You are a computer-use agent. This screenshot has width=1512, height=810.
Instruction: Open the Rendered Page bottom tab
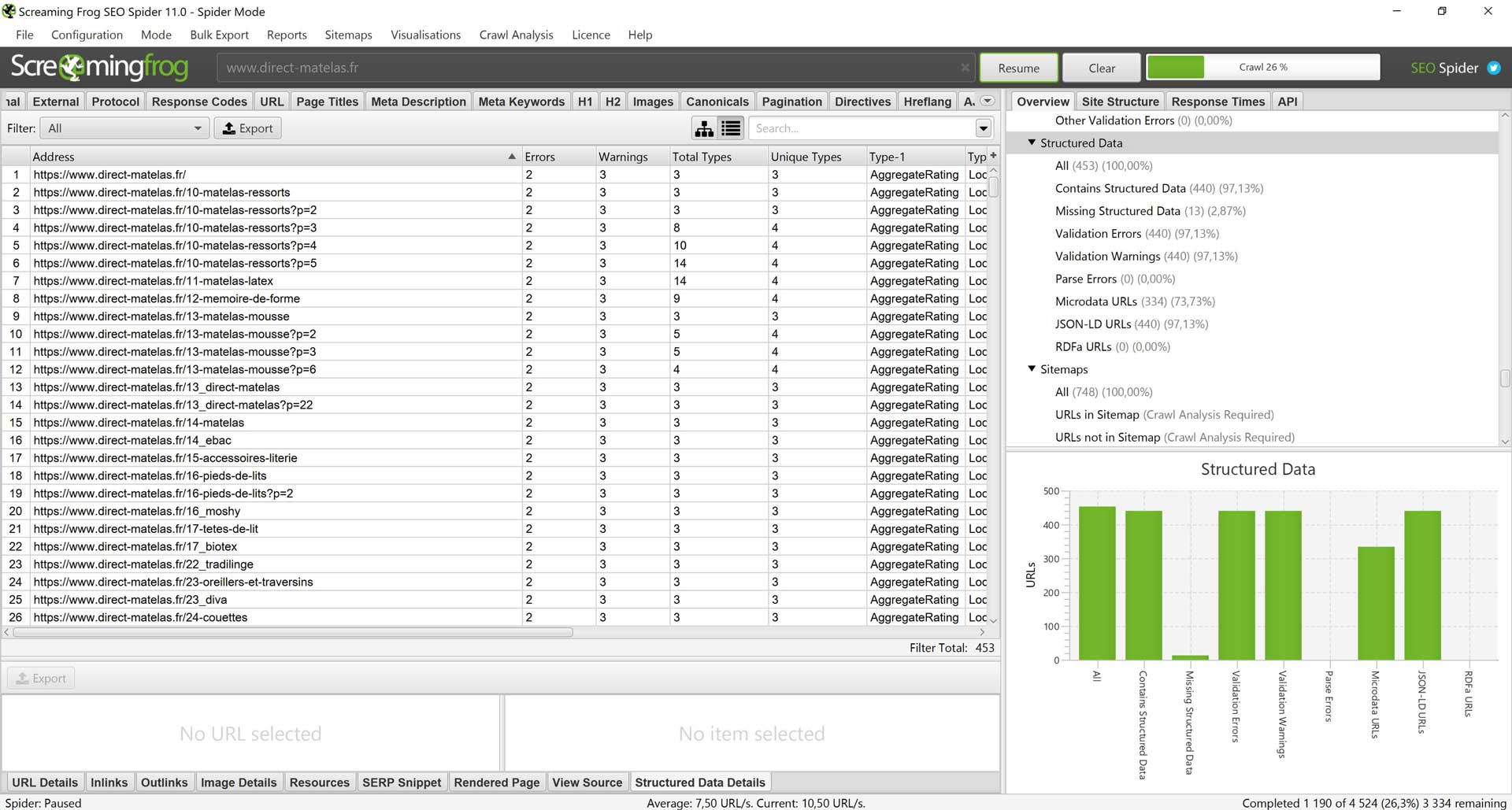(496, 782)
